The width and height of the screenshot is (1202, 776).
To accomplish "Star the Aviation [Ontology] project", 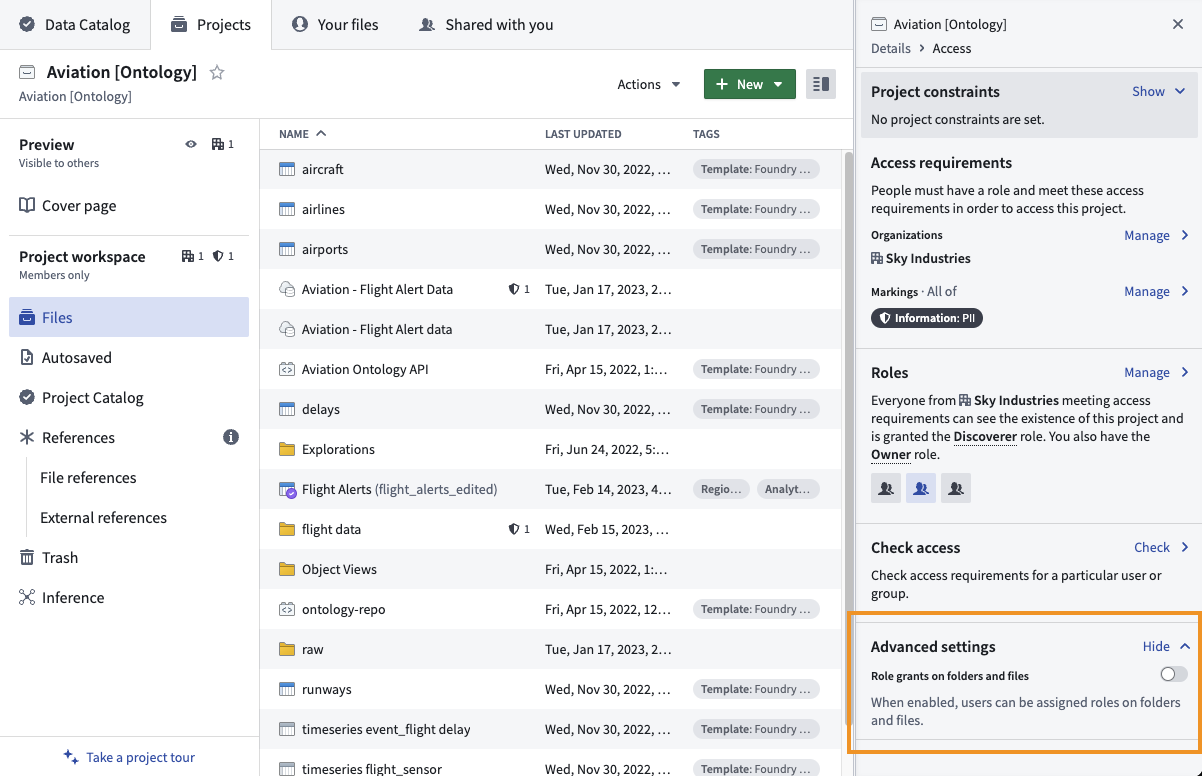I will click(x=217, y=72).
